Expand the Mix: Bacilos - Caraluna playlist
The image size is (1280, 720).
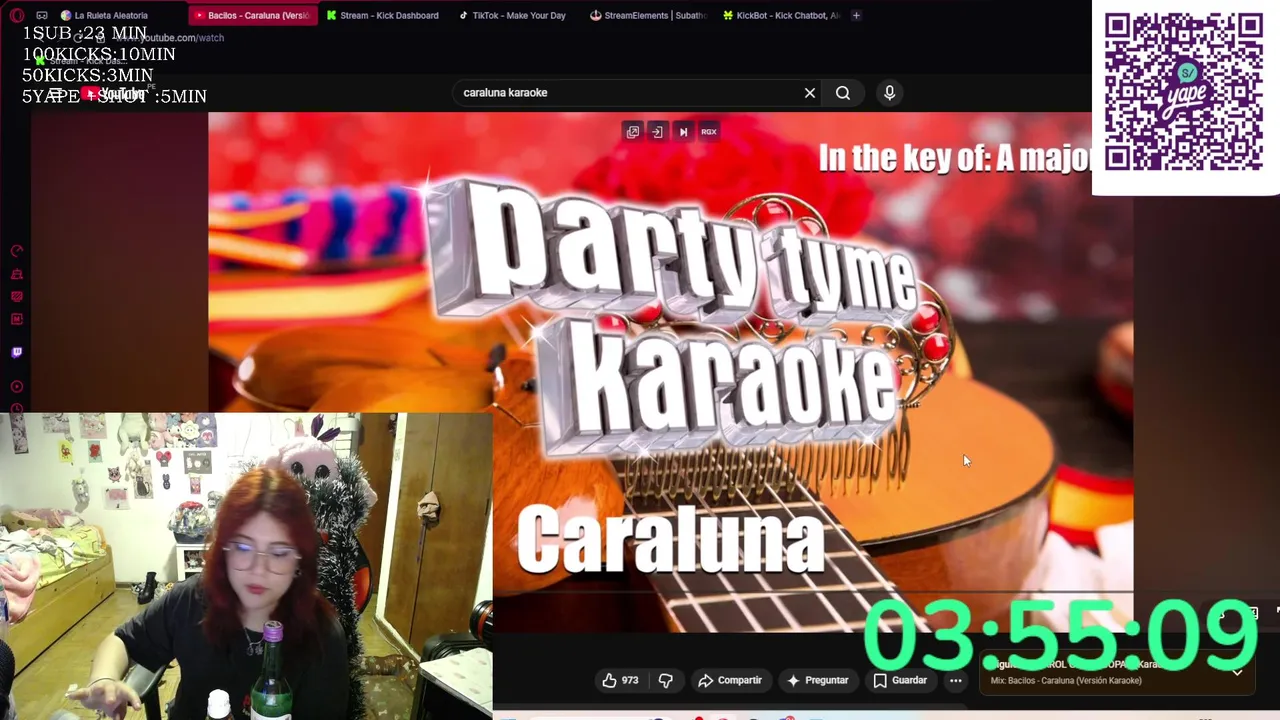click(1237, 673)
